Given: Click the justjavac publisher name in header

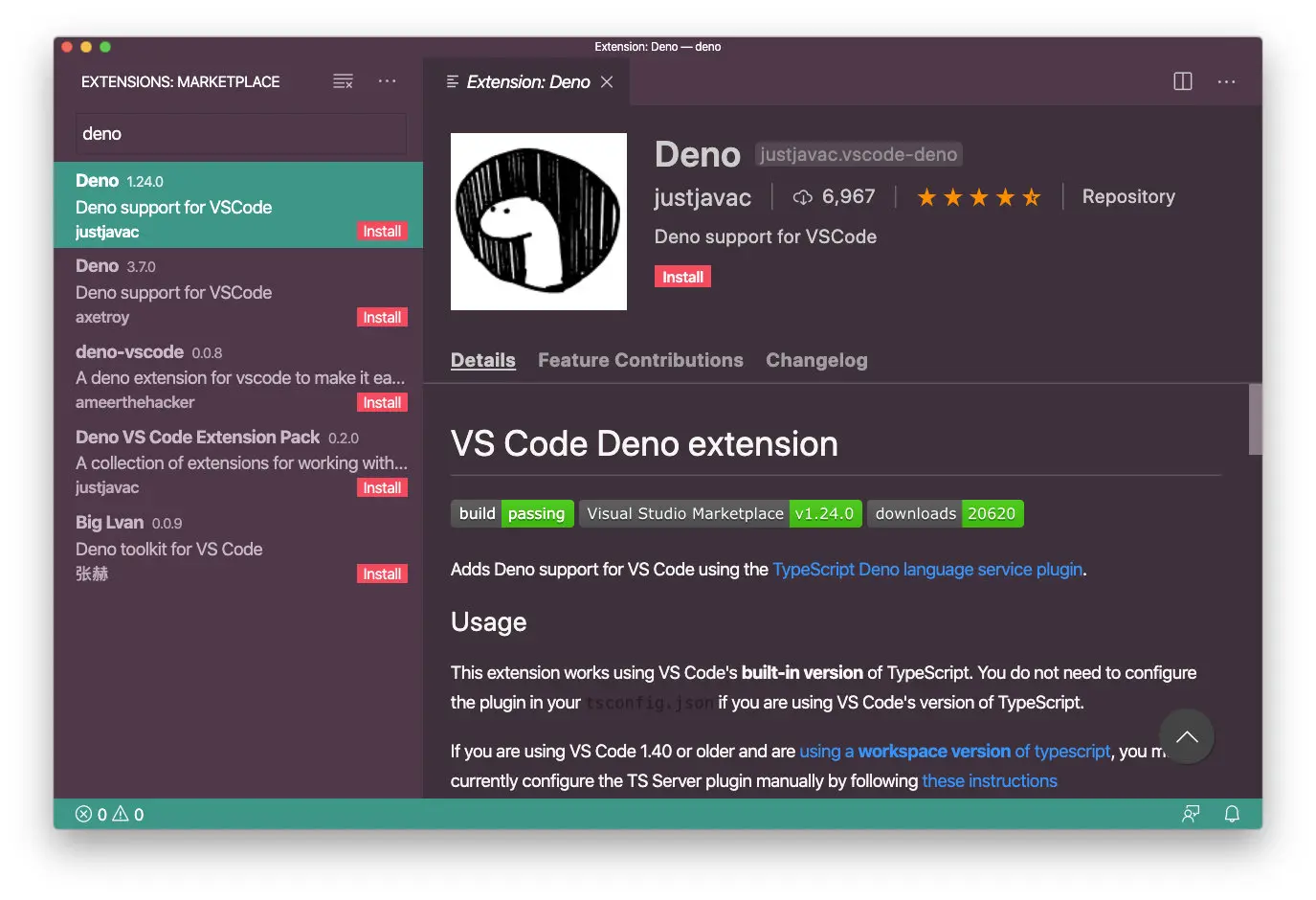Looking at the screenshot, I should pos(703,197).
